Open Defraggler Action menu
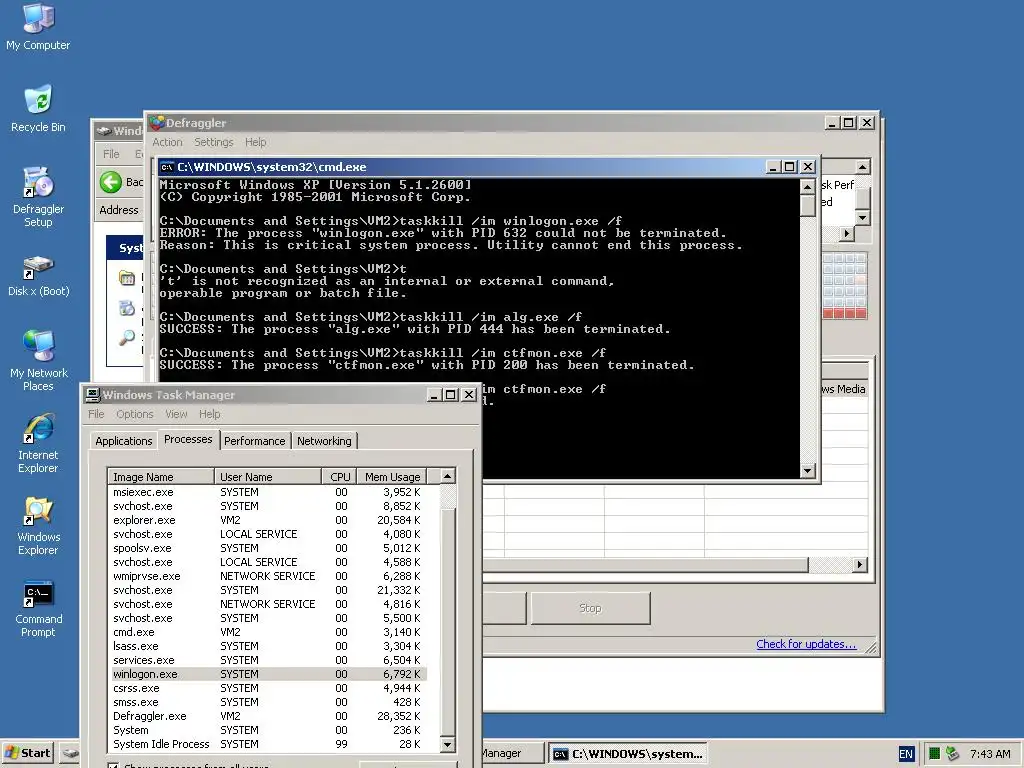This screenshot has height=768, width=1024. [167, 142]
